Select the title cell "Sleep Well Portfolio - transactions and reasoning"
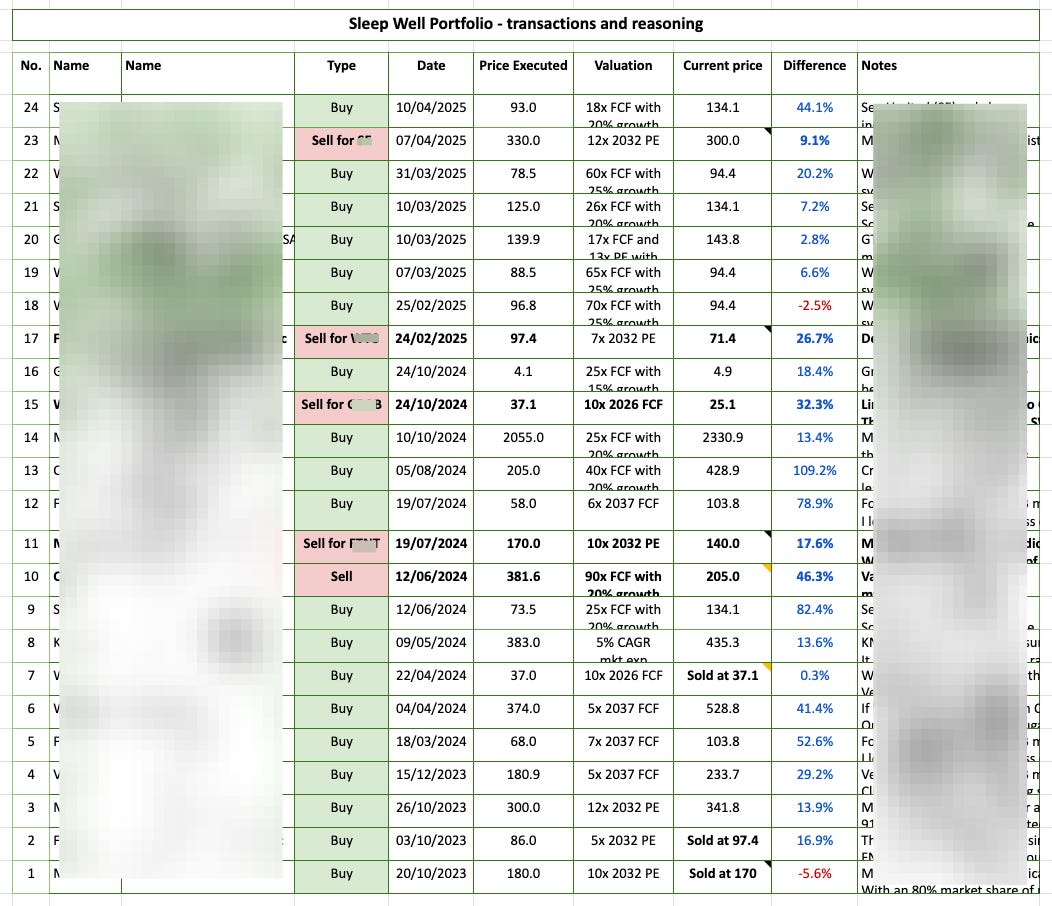Screen dimensions: 1052x906 pyautogui.click(x=525, y=25)
